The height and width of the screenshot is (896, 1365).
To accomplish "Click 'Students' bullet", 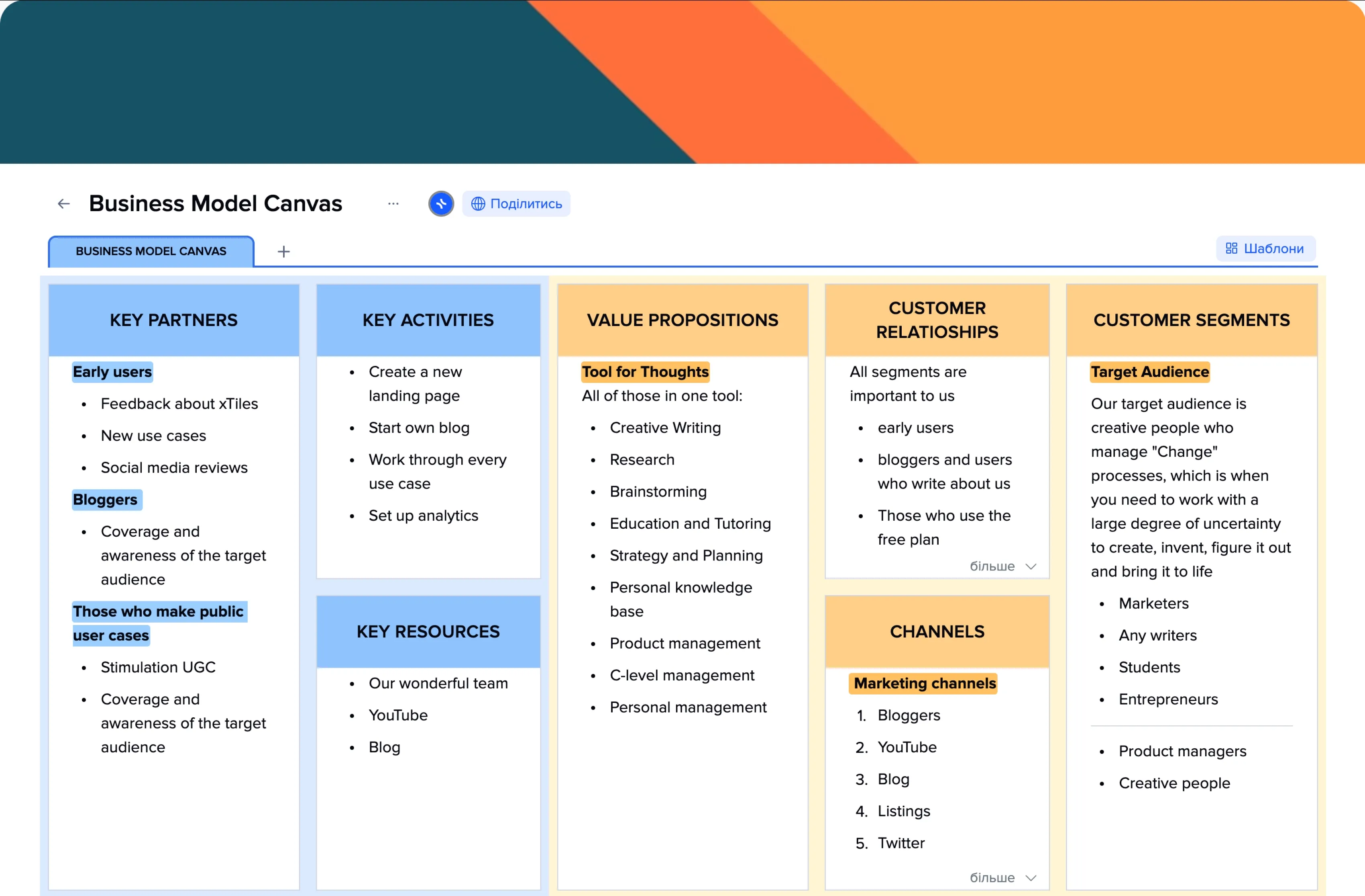I will pyautogui.click(x=1149, y=667).
